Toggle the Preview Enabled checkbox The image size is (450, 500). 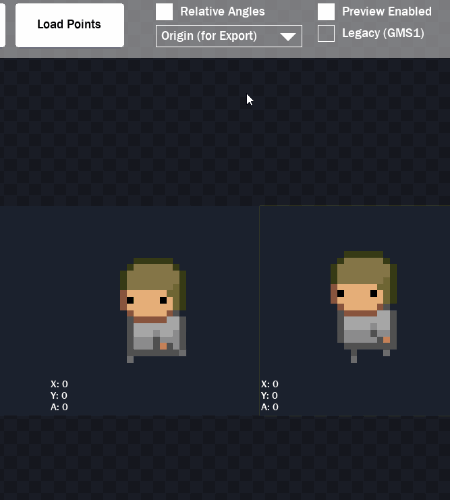point(326,12)
